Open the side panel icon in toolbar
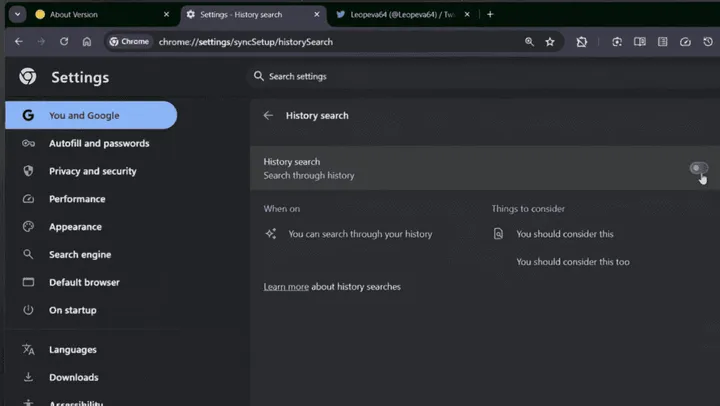The width and height of the screenshot is (720, 406). tap(639, 42)
